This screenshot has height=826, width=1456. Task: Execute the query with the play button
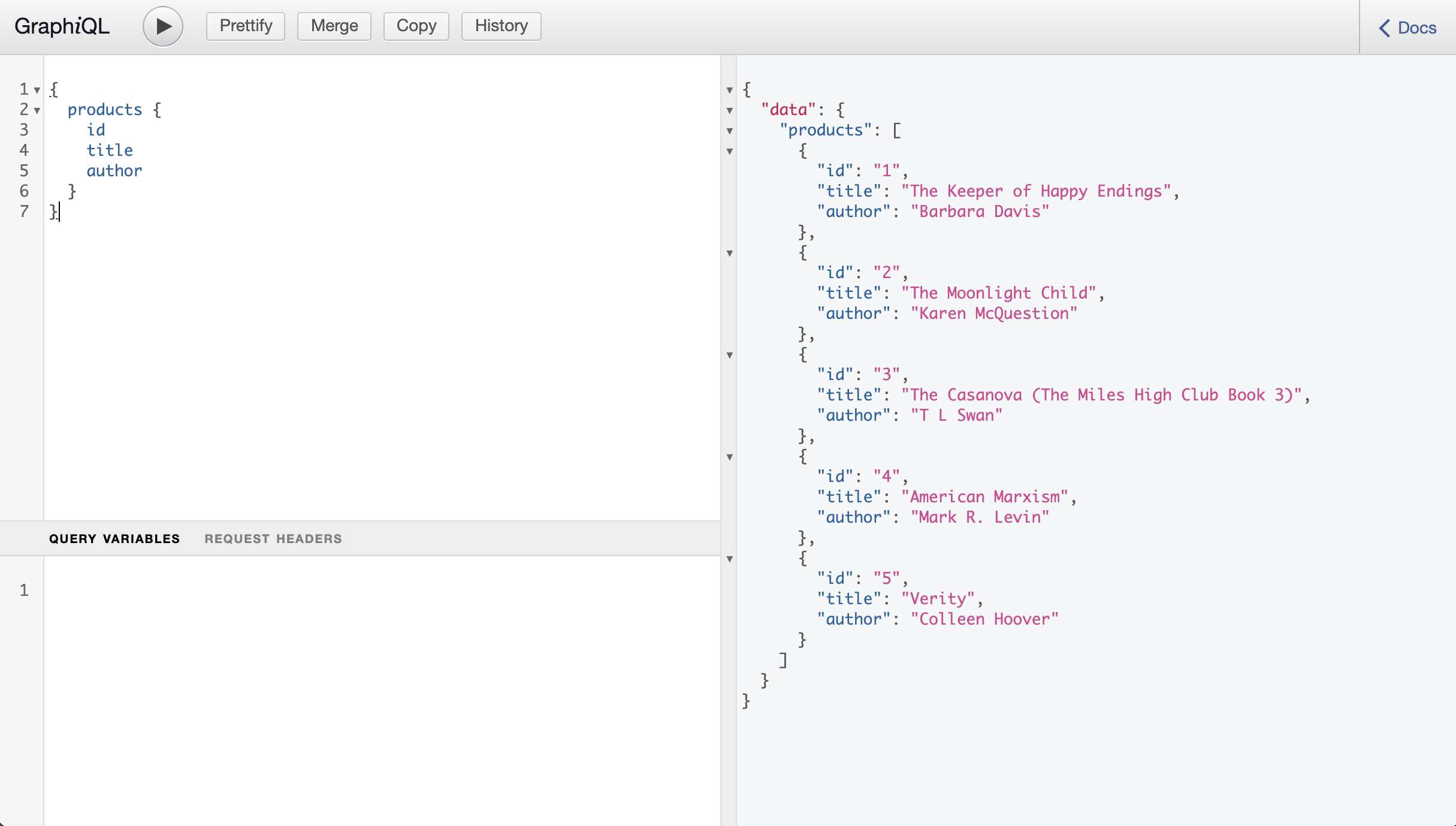[162, 26]
